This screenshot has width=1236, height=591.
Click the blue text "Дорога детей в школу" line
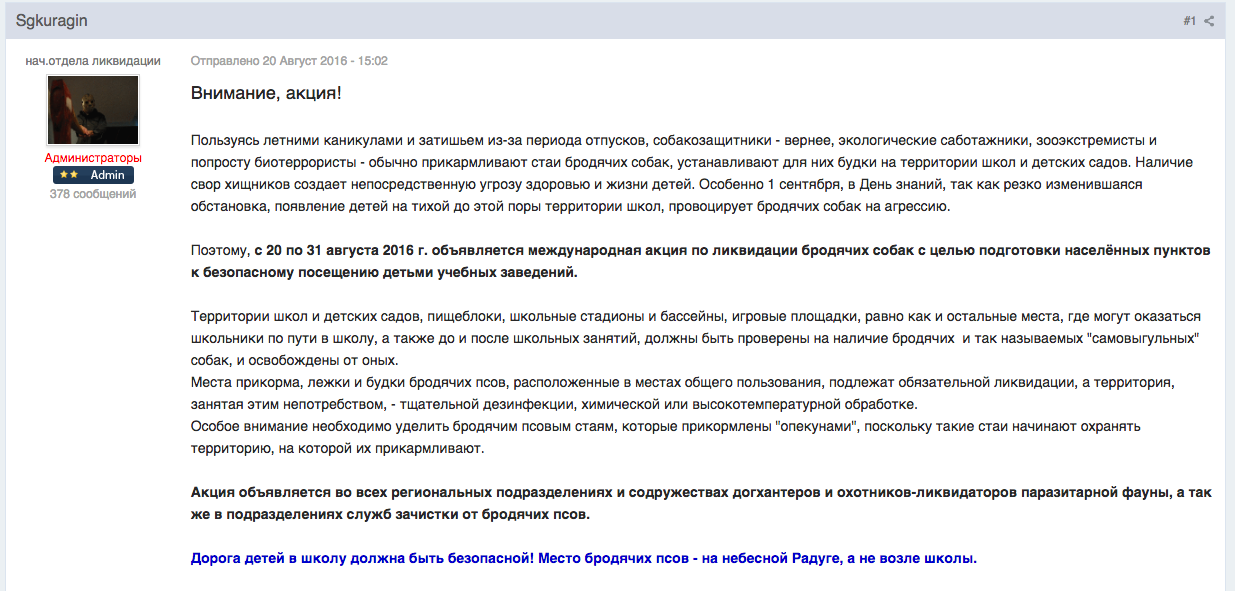point(583,558)
